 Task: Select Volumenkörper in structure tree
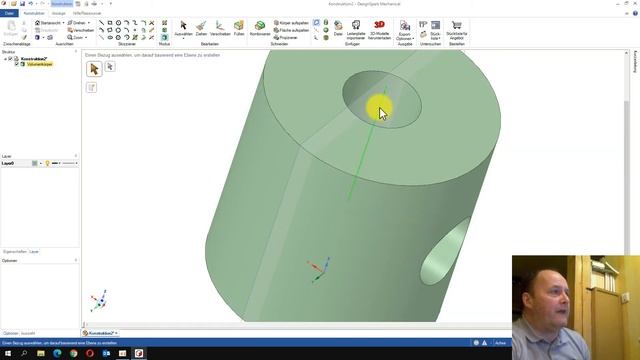pos(40,64)
